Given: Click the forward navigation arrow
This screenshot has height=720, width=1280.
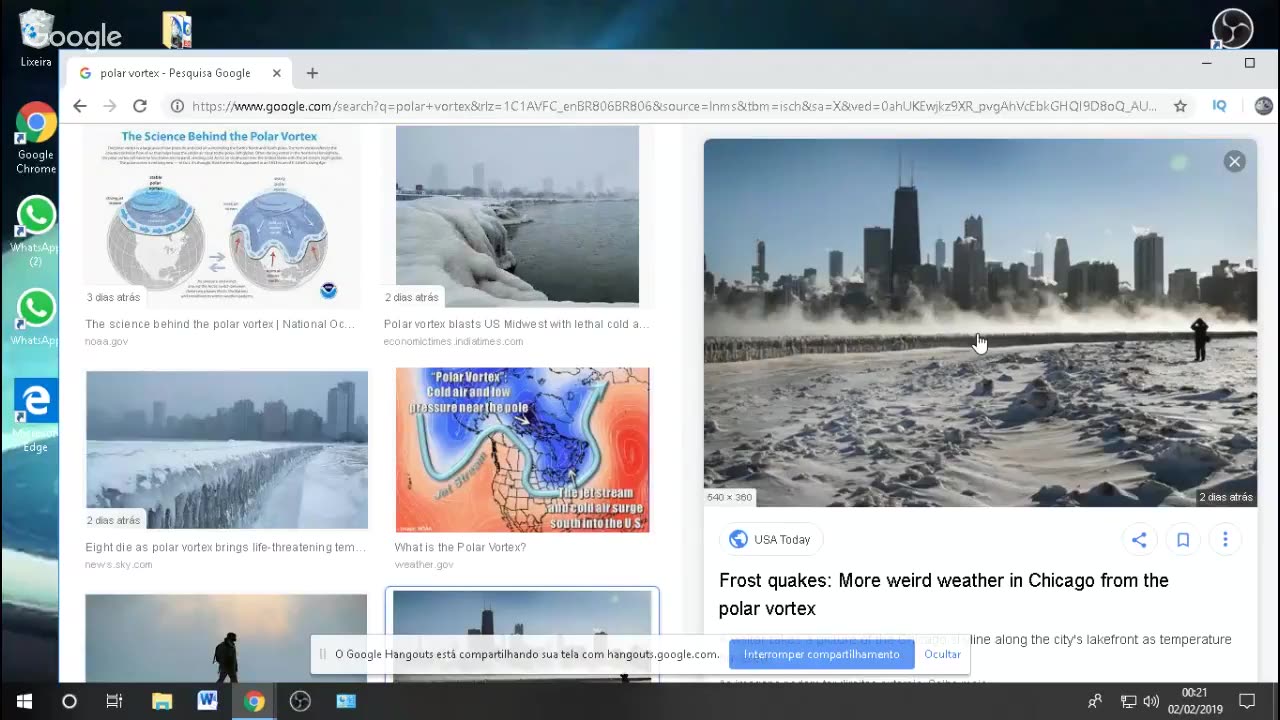Looking at the screenshot, I should 110,106.
